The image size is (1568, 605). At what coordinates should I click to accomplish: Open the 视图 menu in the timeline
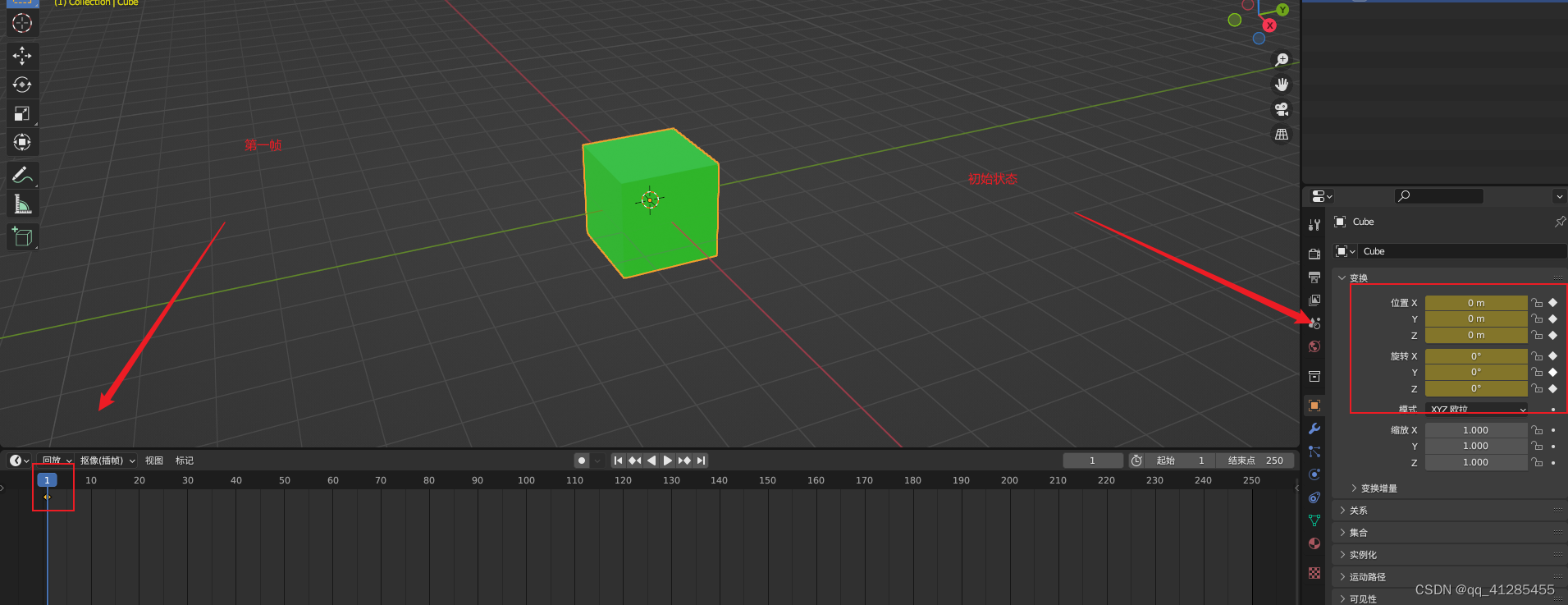[x=154, y=461]
